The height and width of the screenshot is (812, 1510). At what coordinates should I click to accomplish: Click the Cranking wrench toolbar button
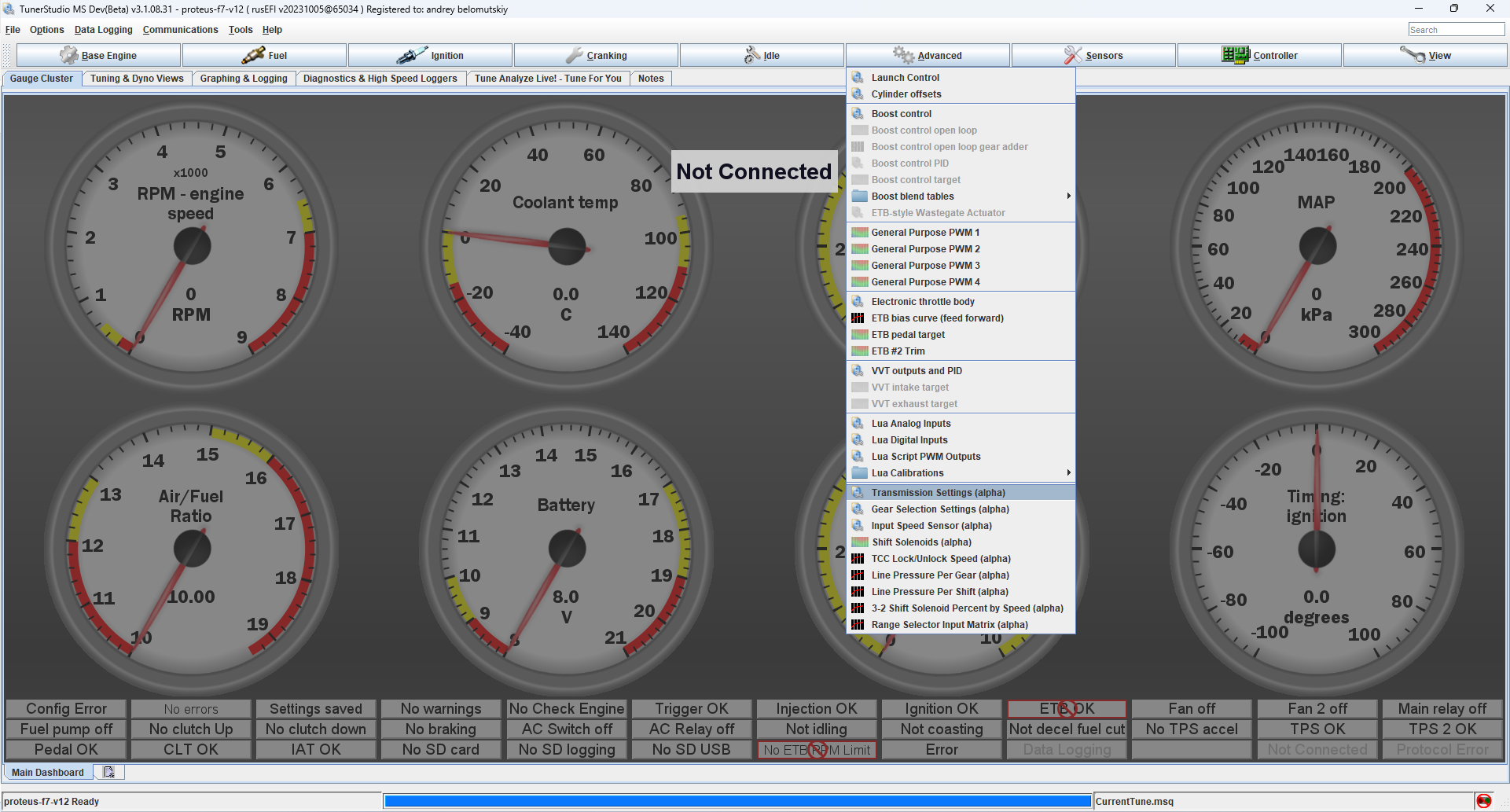tap(596, 56)
